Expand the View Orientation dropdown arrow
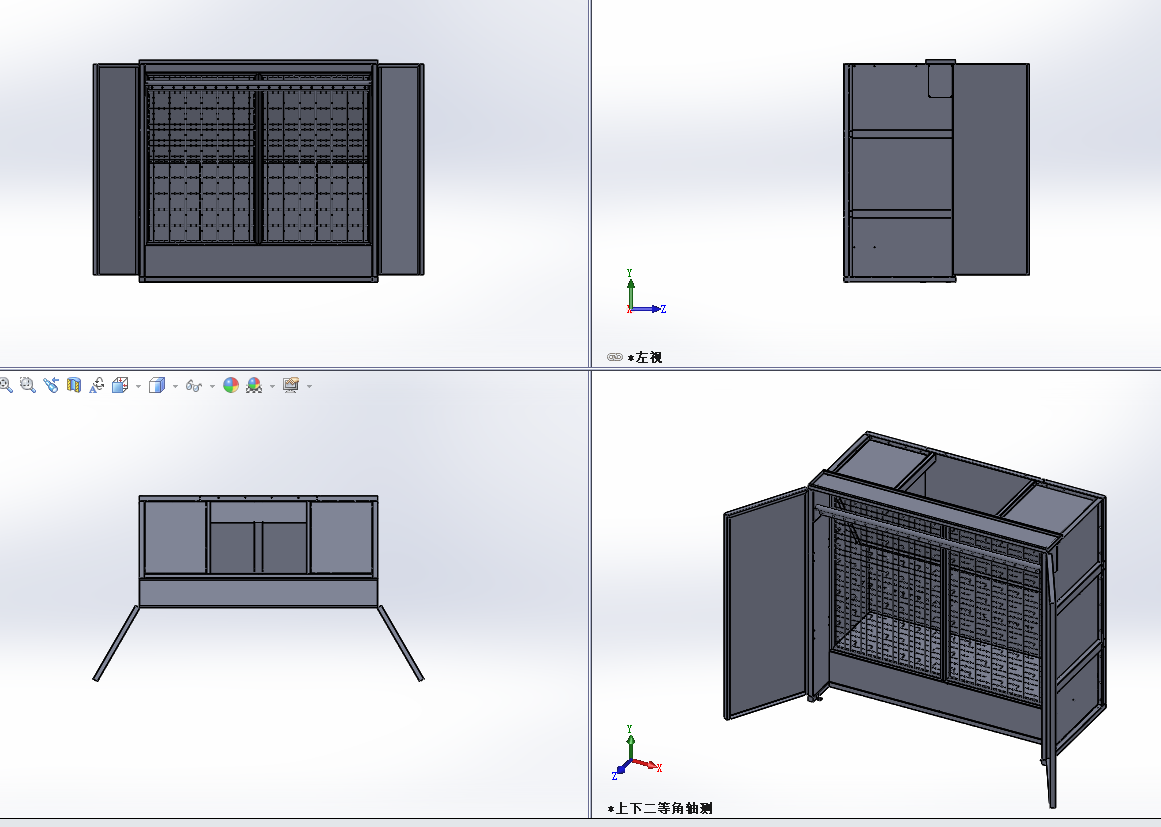Screen dimensions: 1161x827 click(136, 386)
